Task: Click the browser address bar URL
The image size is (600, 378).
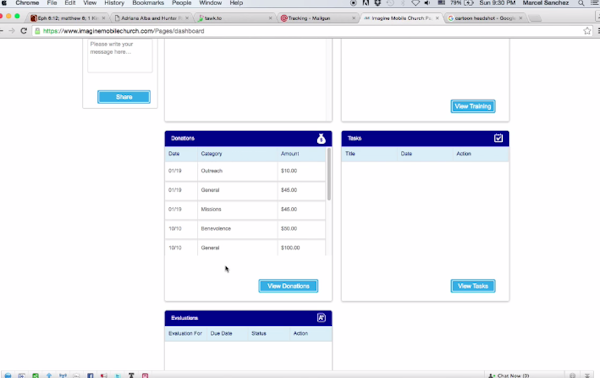Action: [124, 31]
